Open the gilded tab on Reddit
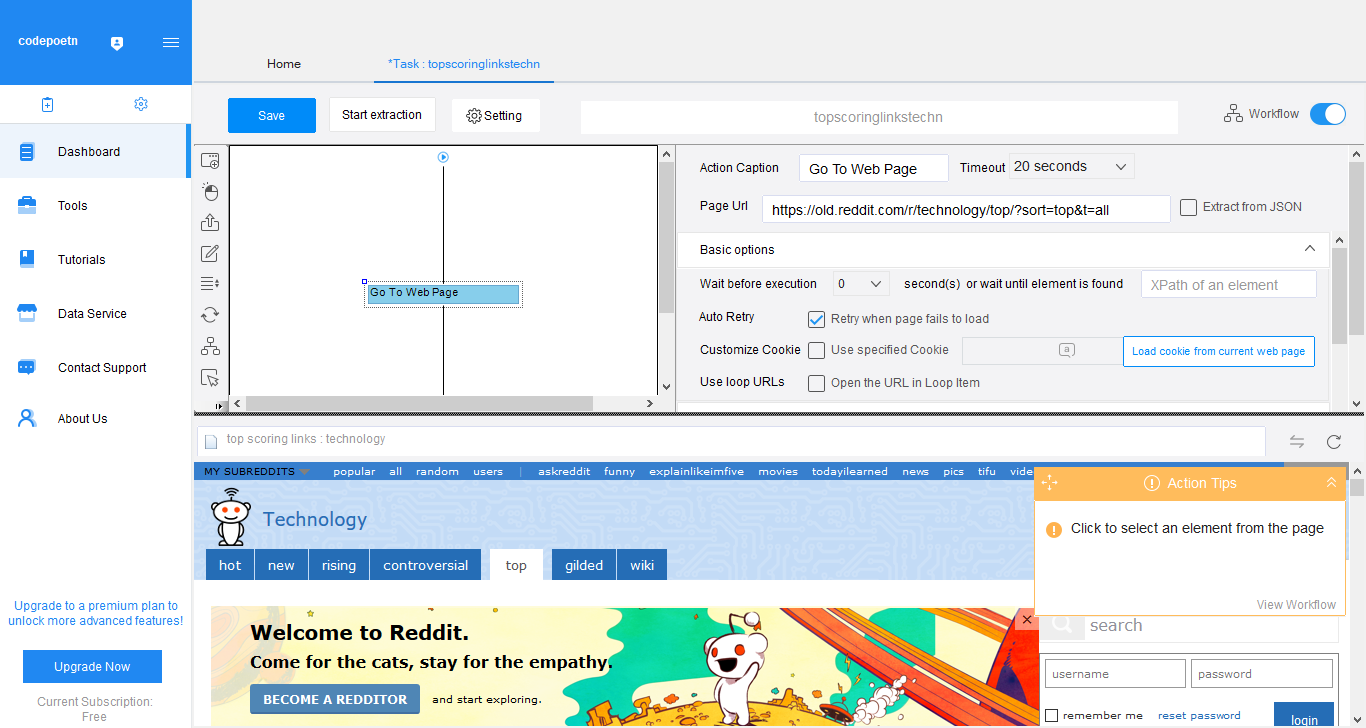Screen dimensions: 1366x728 [584, 565]
